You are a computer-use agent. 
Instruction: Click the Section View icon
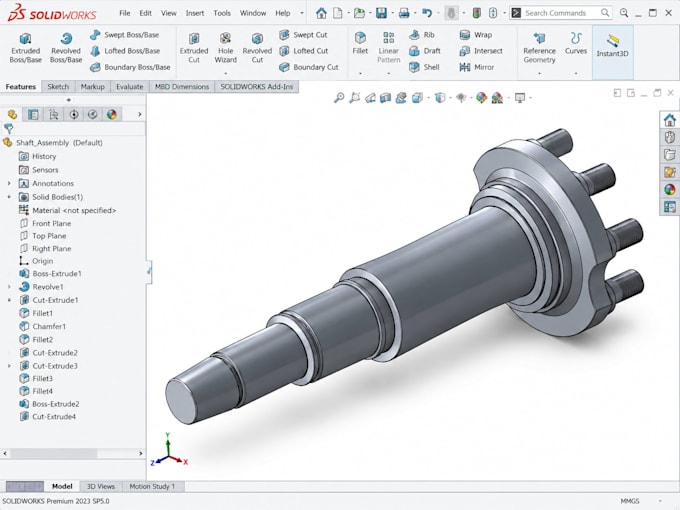pyautogui.click(x=386, y=98)
